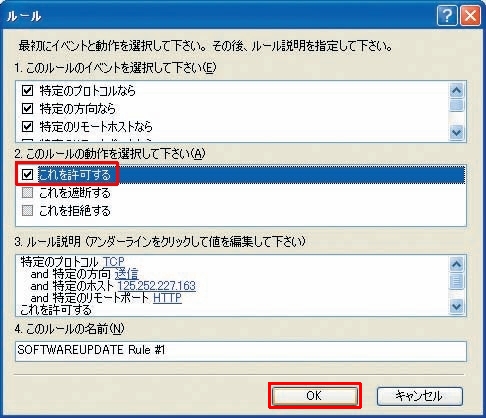Check これを拒絶する action checkbox

coord(27,210)
